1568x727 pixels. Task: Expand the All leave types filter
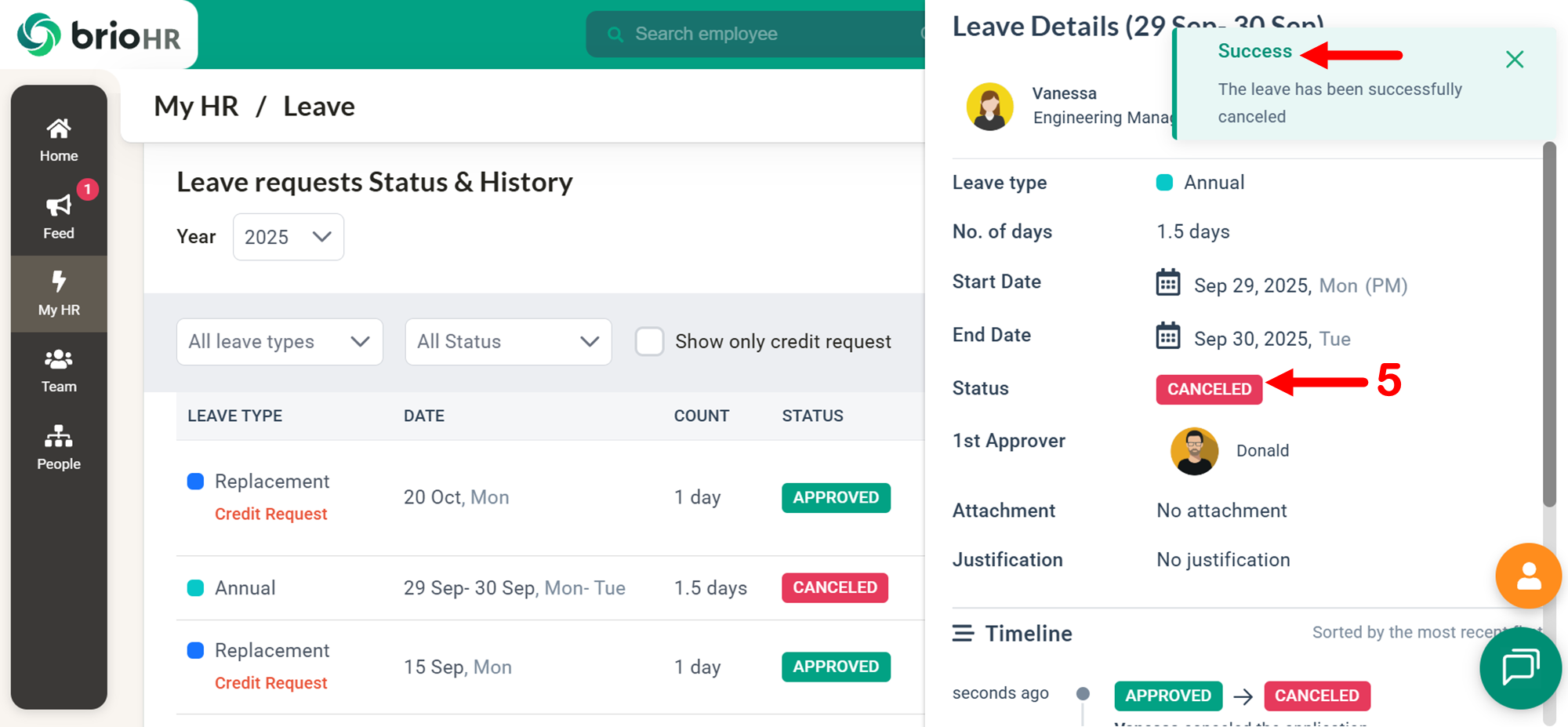pyautogui.click(x=279, y=342)
